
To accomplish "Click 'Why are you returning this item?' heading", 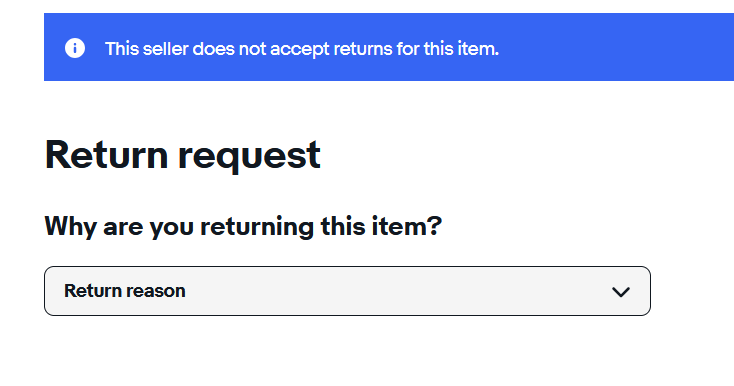I will tap(243, 227).
